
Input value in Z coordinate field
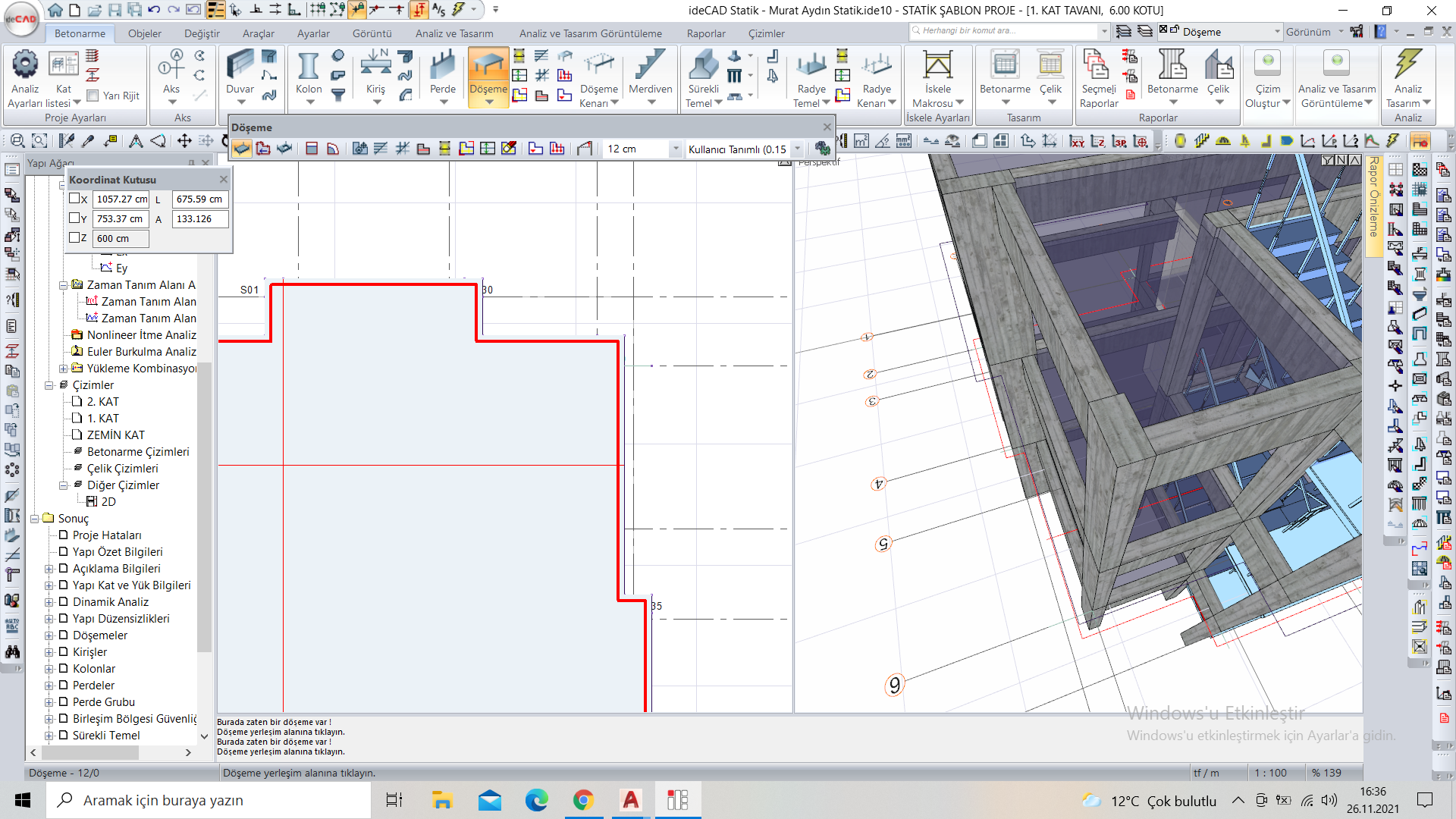click(119, 238)
